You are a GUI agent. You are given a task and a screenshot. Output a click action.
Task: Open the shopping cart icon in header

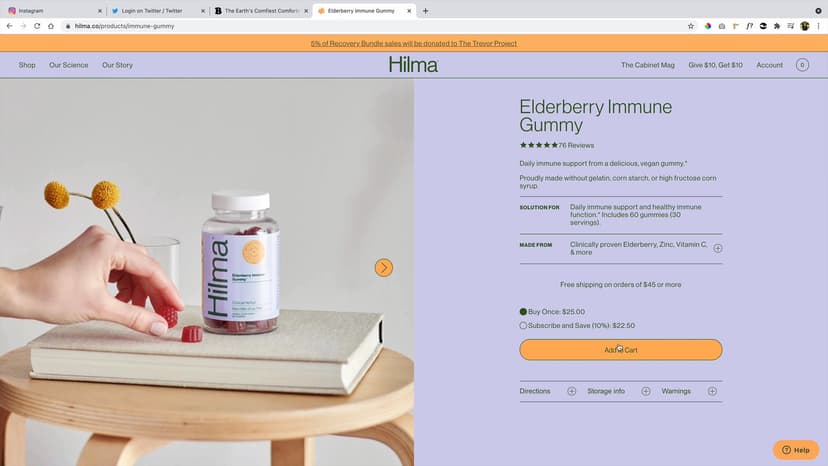802,65
